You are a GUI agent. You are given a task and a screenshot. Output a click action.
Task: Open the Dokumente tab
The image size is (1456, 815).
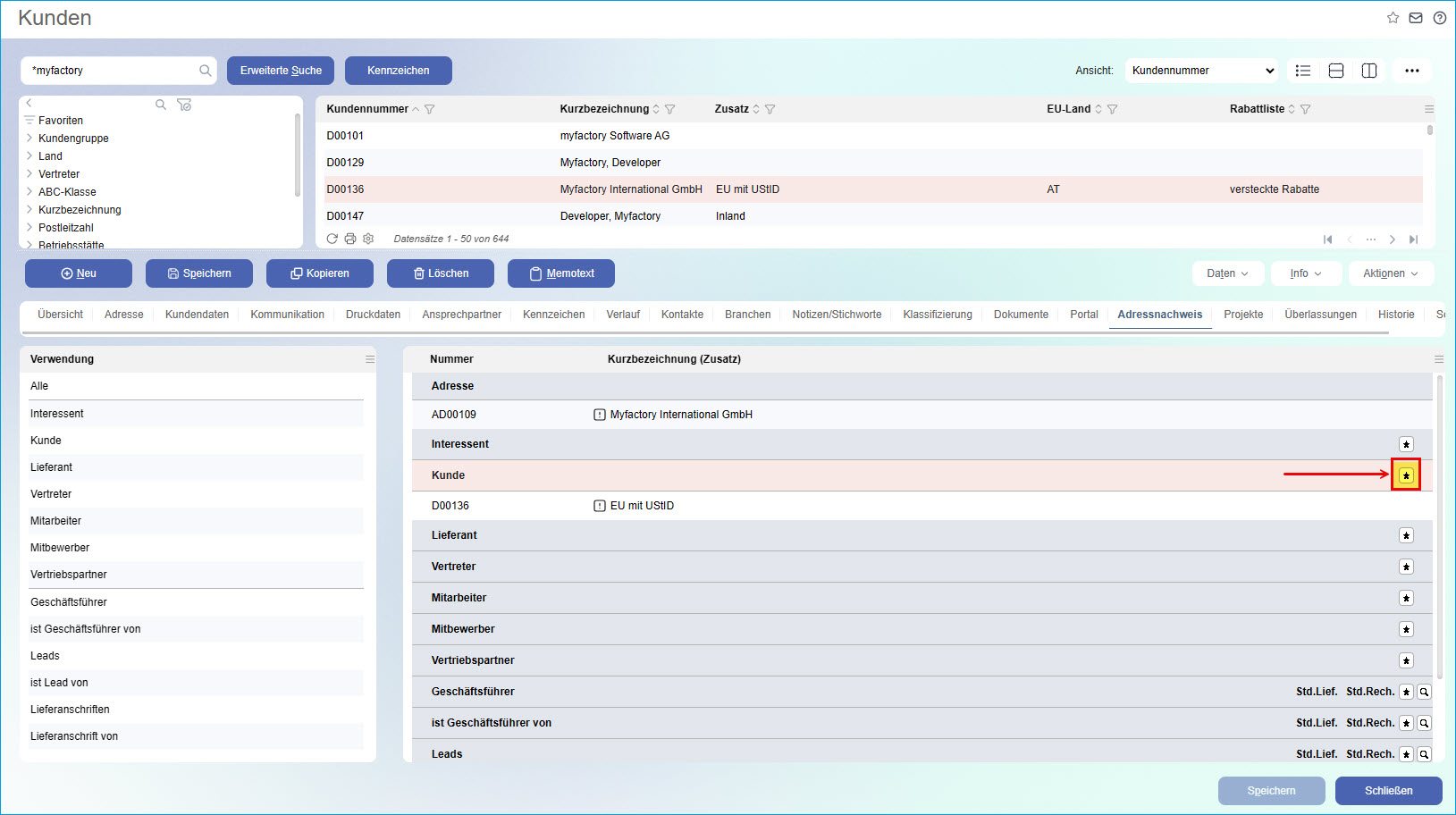coord(1021,315)
